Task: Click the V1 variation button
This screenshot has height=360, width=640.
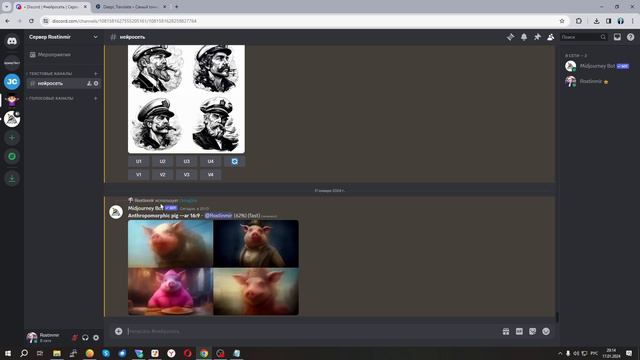Action: point(139,175)
